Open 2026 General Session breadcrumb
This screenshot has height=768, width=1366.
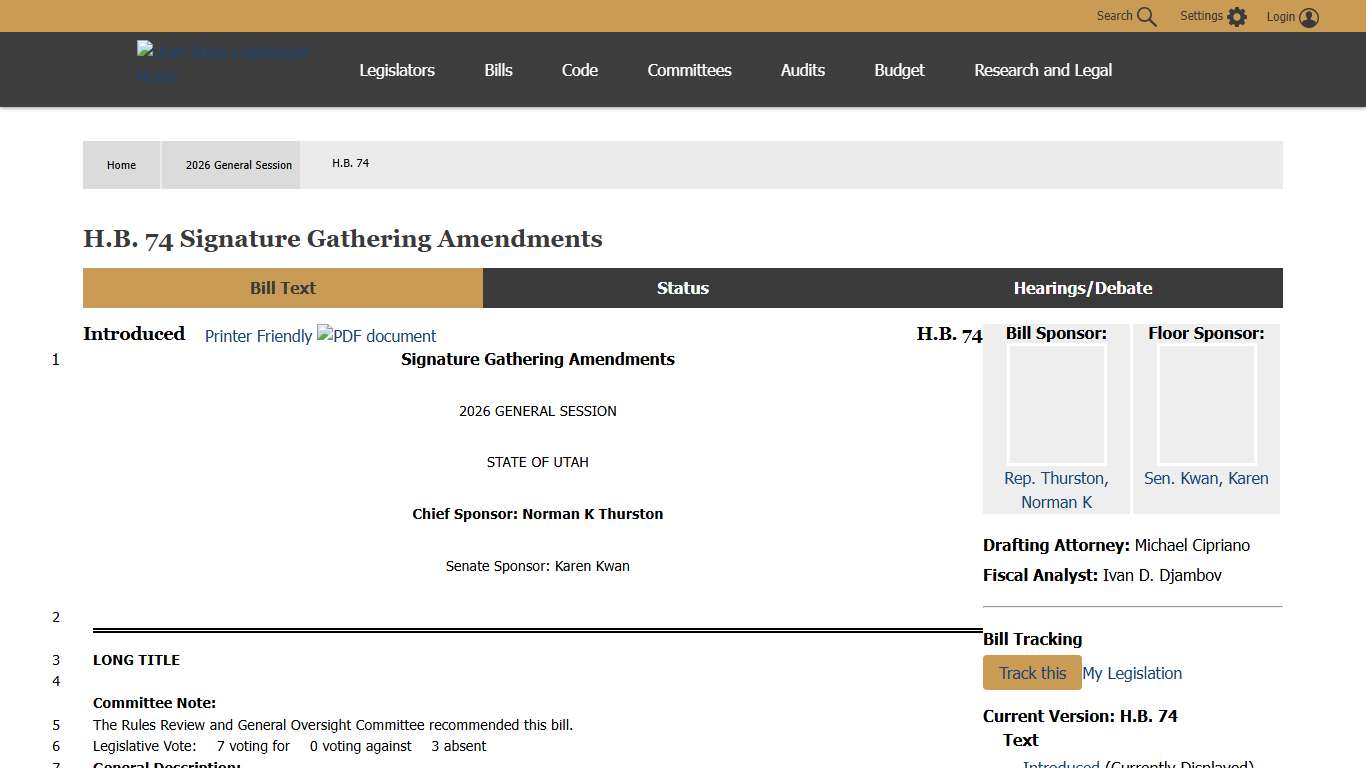[238, 164]
